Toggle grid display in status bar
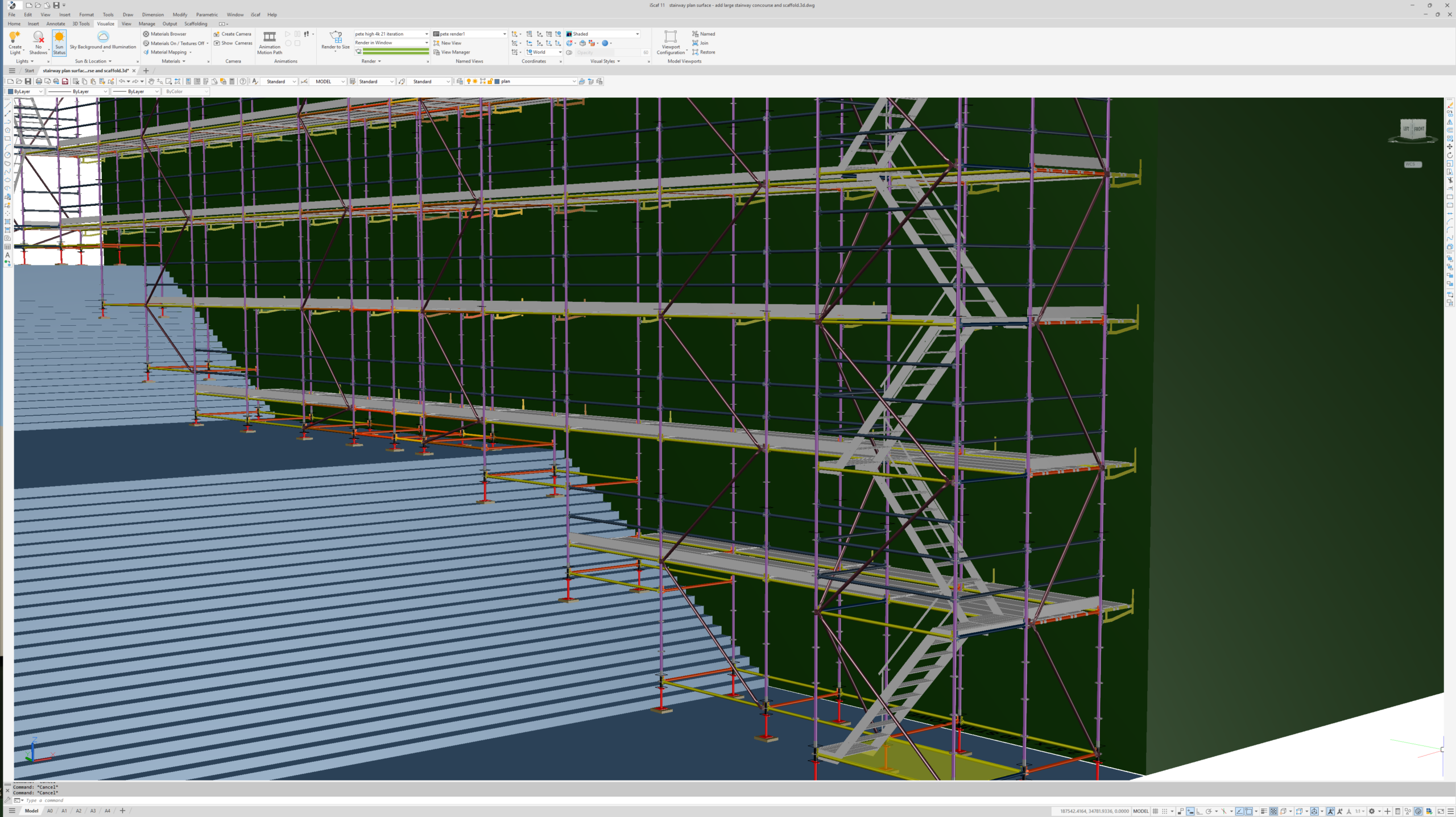Image resolution: width=1456 pixels, height=817 pixels. (x=1155, y=811)
